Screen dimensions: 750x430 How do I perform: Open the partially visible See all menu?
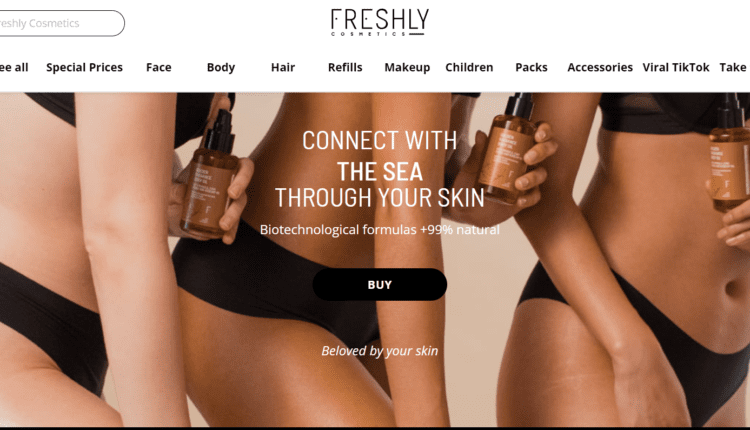pos(14,67)
